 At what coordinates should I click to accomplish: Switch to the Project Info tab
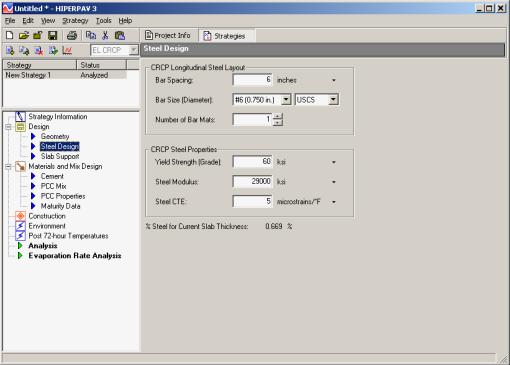coord(168,35)
